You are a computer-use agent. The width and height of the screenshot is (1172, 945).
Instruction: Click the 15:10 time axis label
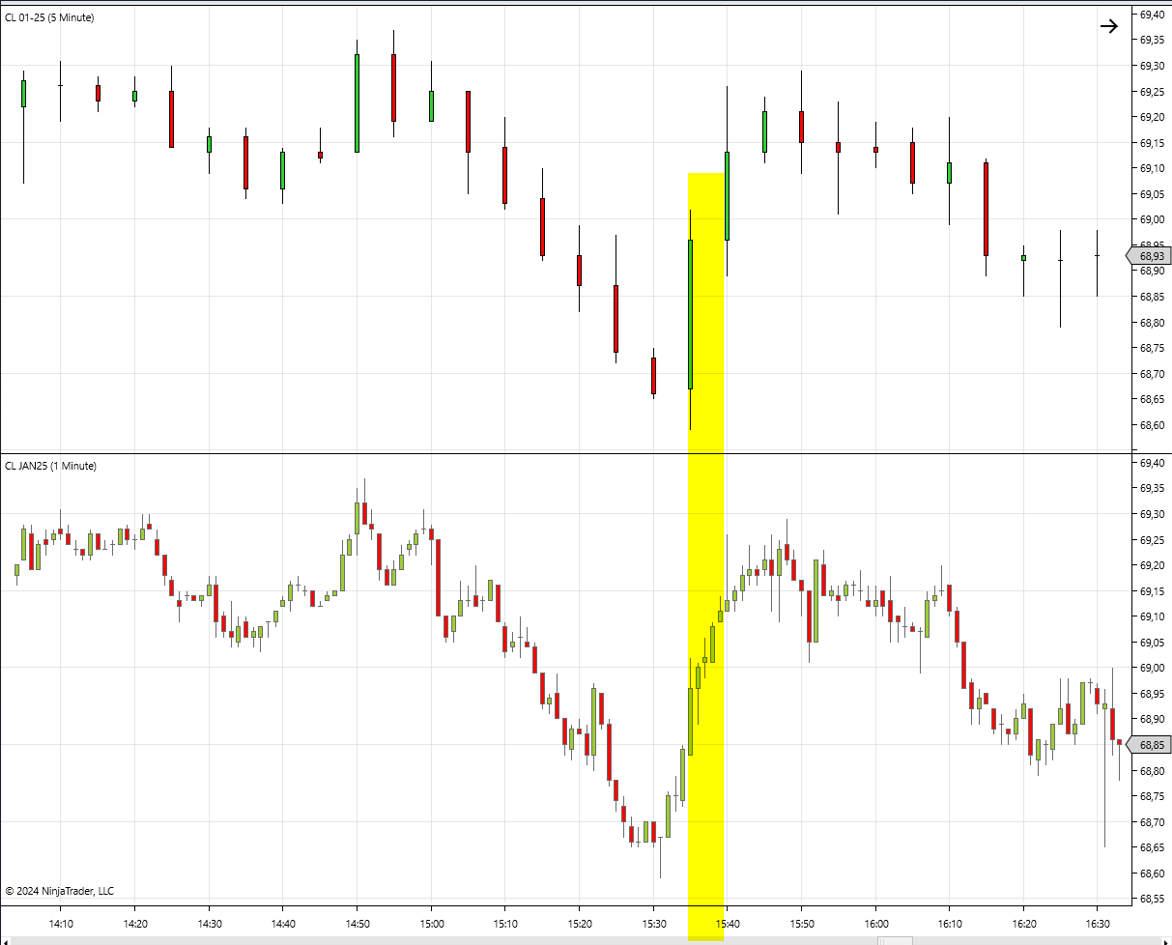coord(505,923)
